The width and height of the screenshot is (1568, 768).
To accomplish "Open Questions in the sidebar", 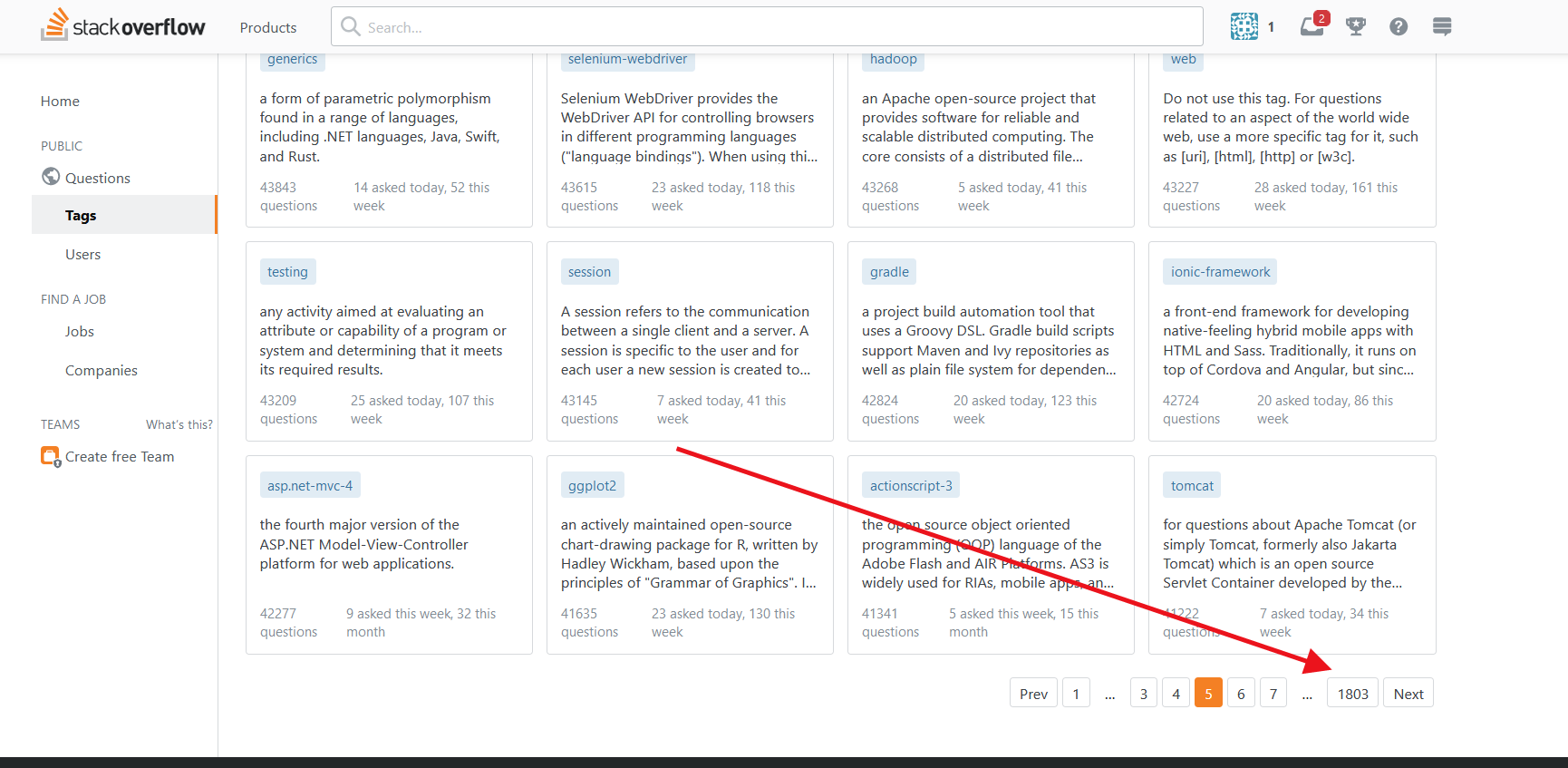I will pos(98,179).
